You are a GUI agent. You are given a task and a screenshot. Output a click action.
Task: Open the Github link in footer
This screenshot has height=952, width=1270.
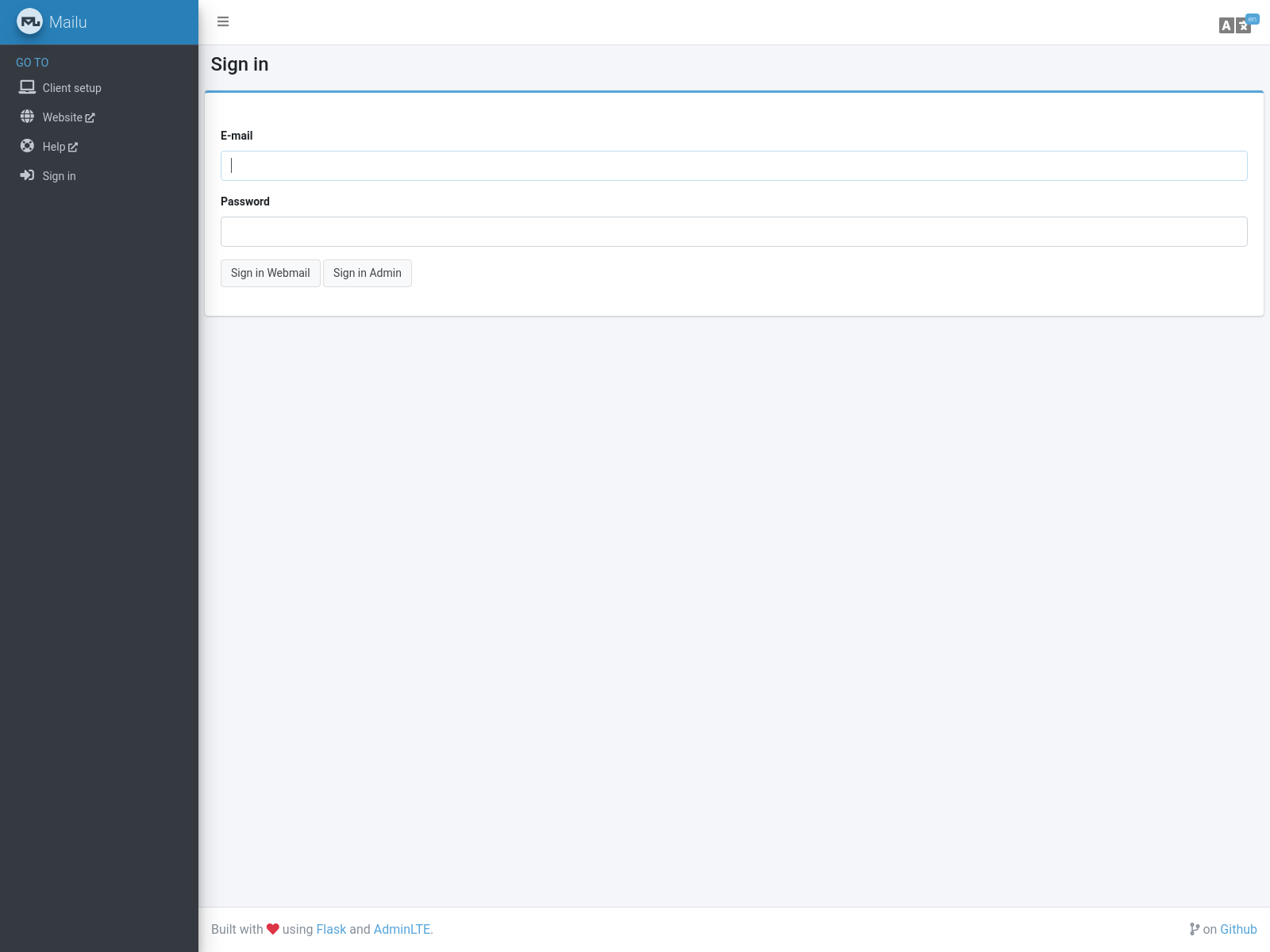(x=1237, y=929)
